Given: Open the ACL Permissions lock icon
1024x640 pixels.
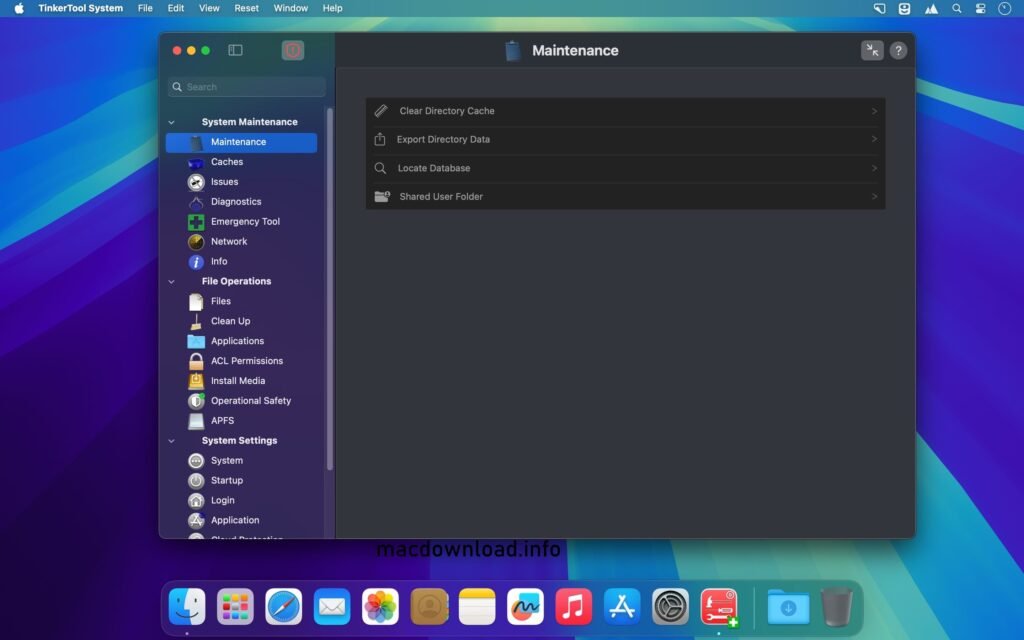Looking at the screenshot, I should coord(196,361).
